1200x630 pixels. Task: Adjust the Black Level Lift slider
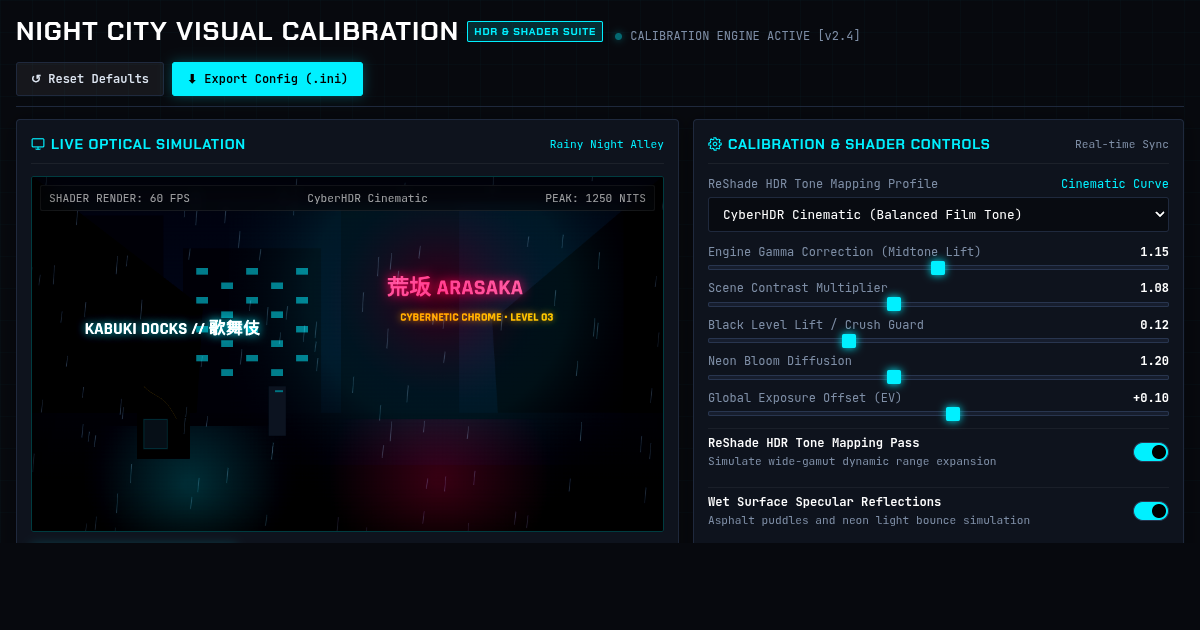tap(938, 341)
